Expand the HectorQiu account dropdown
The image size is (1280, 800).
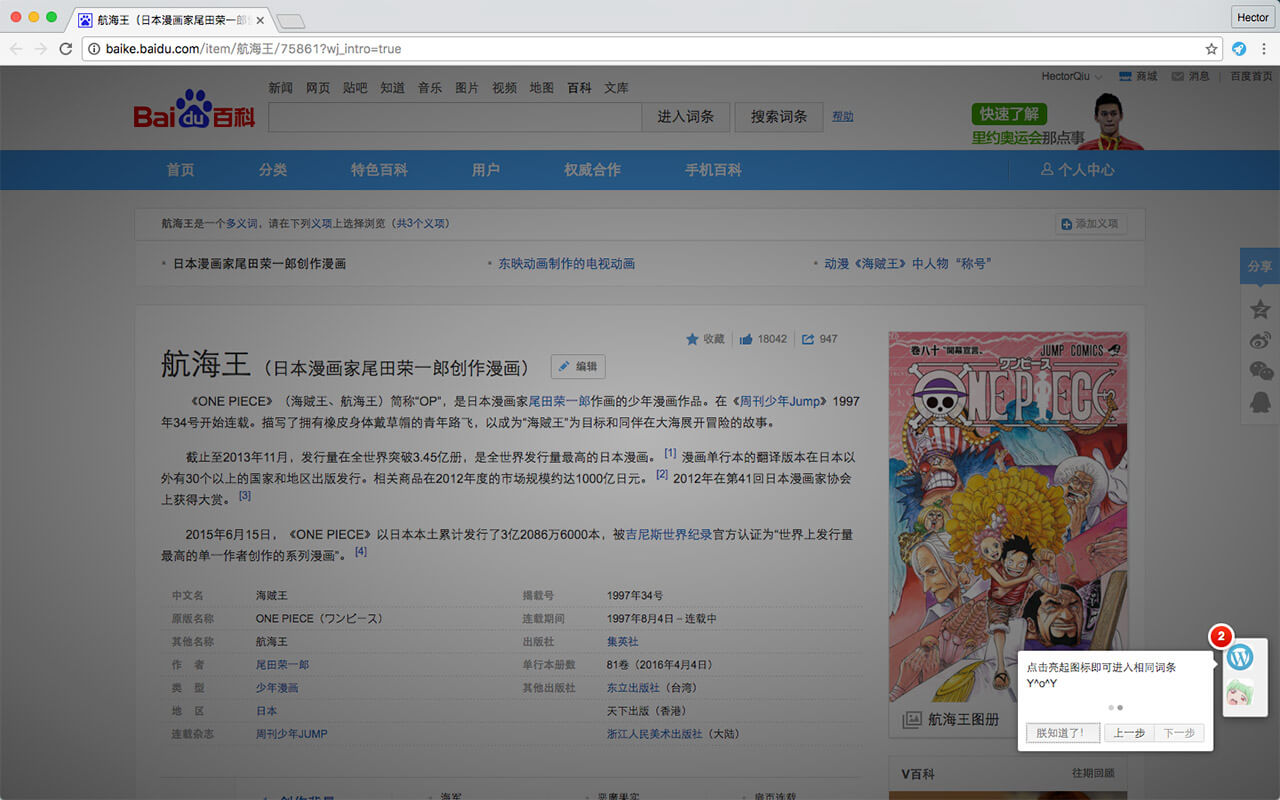[x=1098, y=77]
